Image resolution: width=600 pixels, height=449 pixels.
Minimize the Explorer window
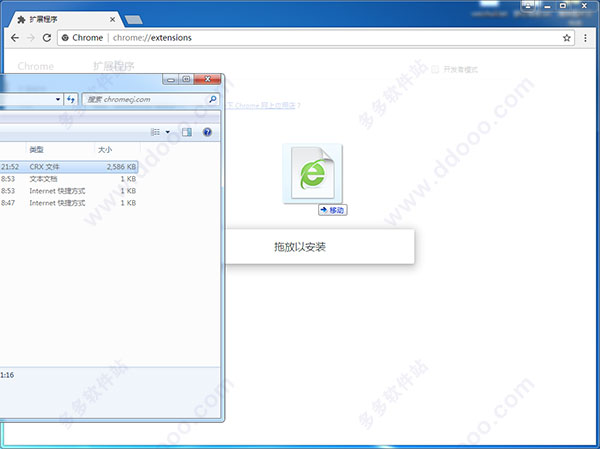pyautogui.click(x=171, y=79)
